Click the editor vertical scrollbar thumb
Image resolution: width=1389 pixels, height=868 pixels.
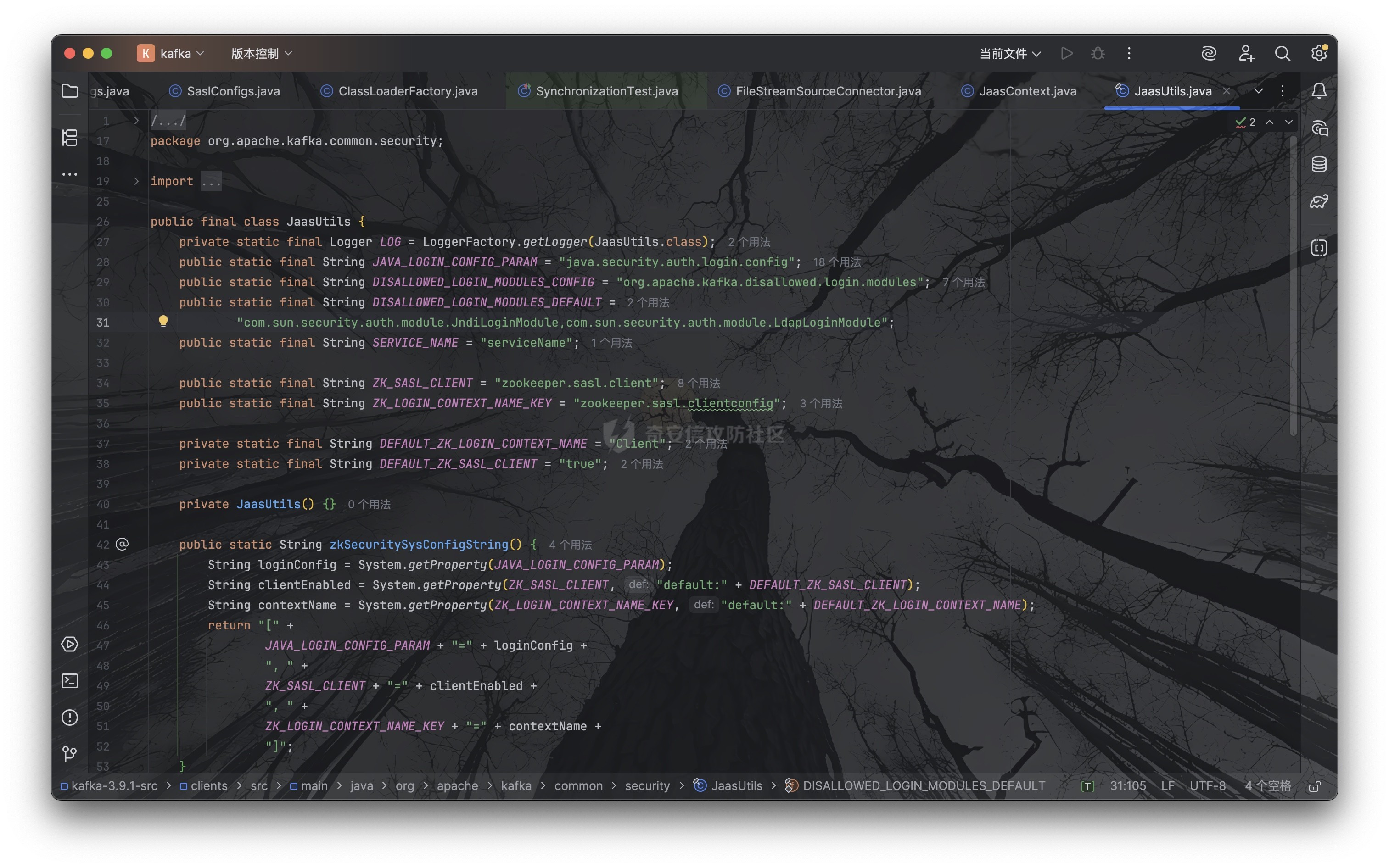coord(1293,285)
